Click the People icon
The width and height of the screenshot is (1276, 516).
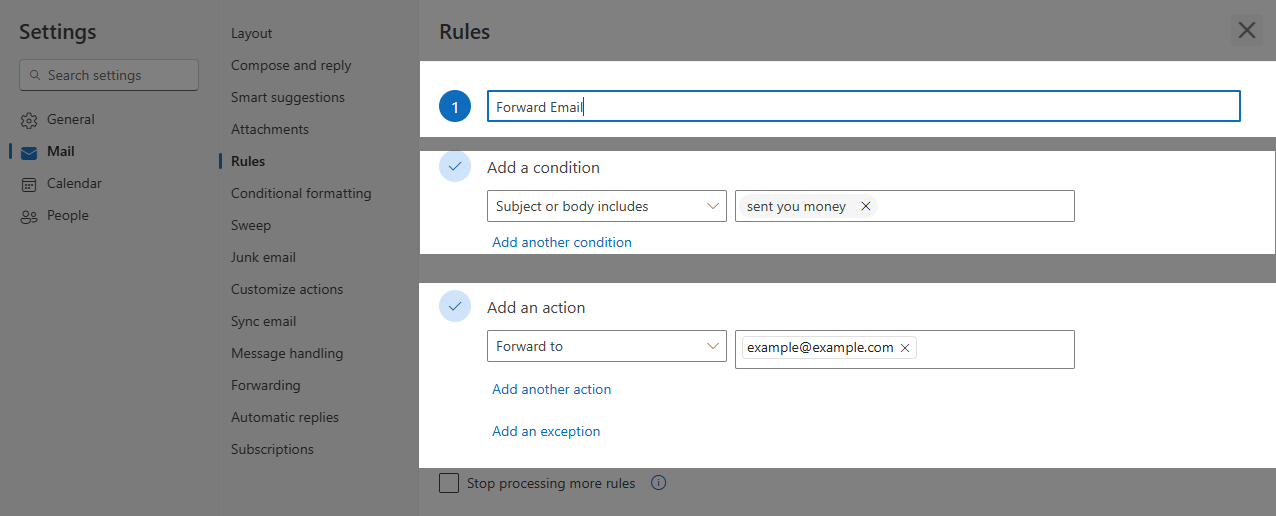coord(29,216)
